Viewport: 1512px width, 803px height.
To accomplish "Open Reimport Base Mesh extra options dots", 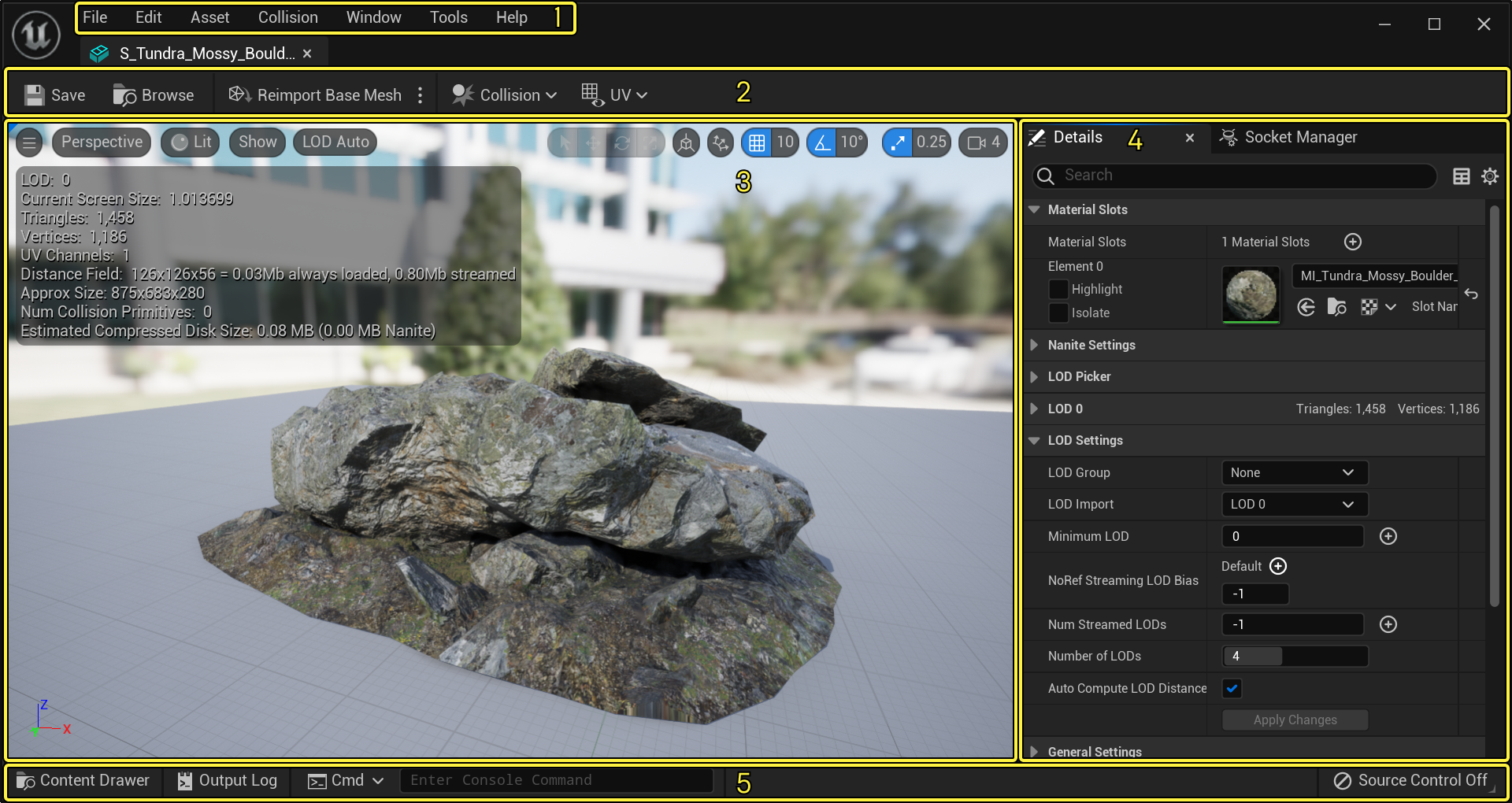I will point(421,95).
